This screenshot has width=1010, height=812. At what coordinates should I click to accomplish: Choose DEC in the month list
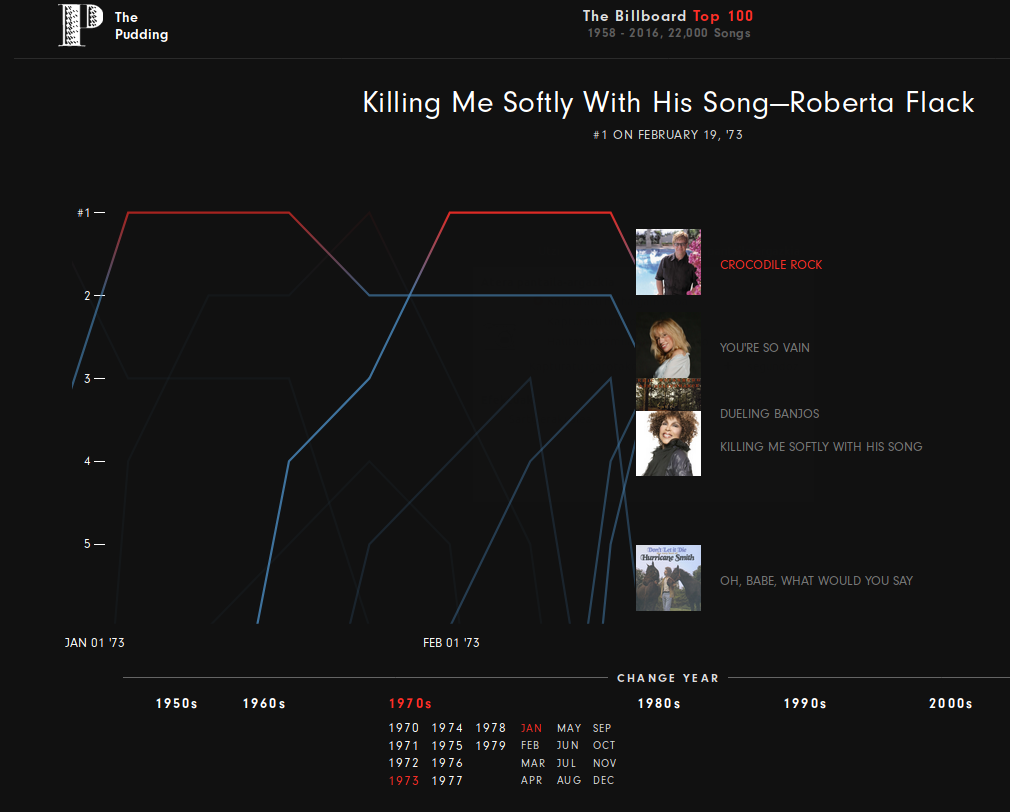coord(604,780)
